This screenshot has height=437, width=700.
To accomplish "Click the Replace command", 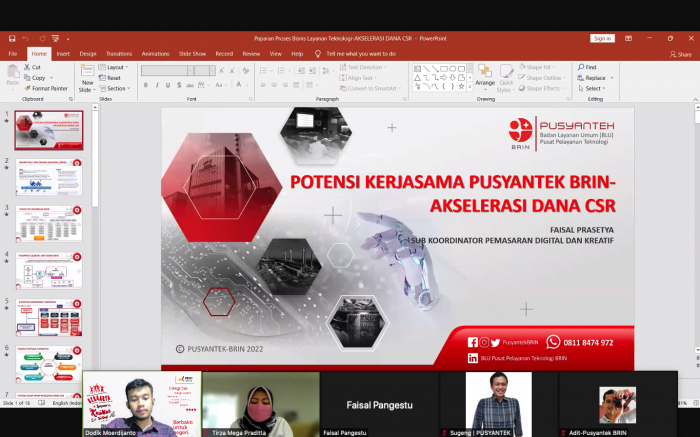I will [x=592, y=78].
